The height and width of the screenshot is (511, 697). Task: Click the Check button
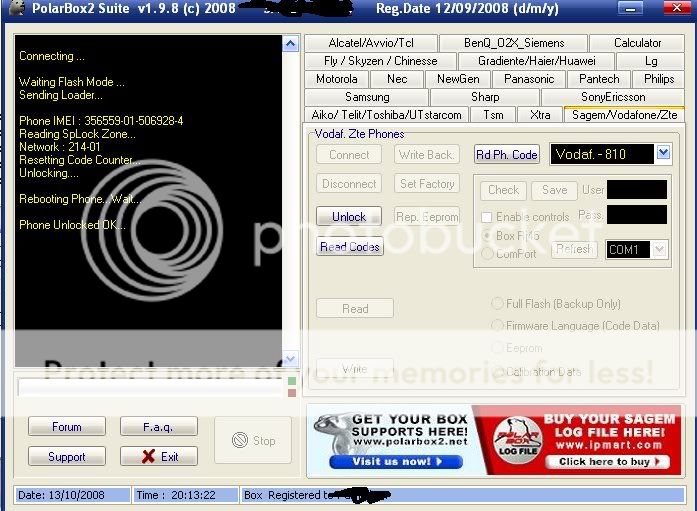[x=503, y=190]
